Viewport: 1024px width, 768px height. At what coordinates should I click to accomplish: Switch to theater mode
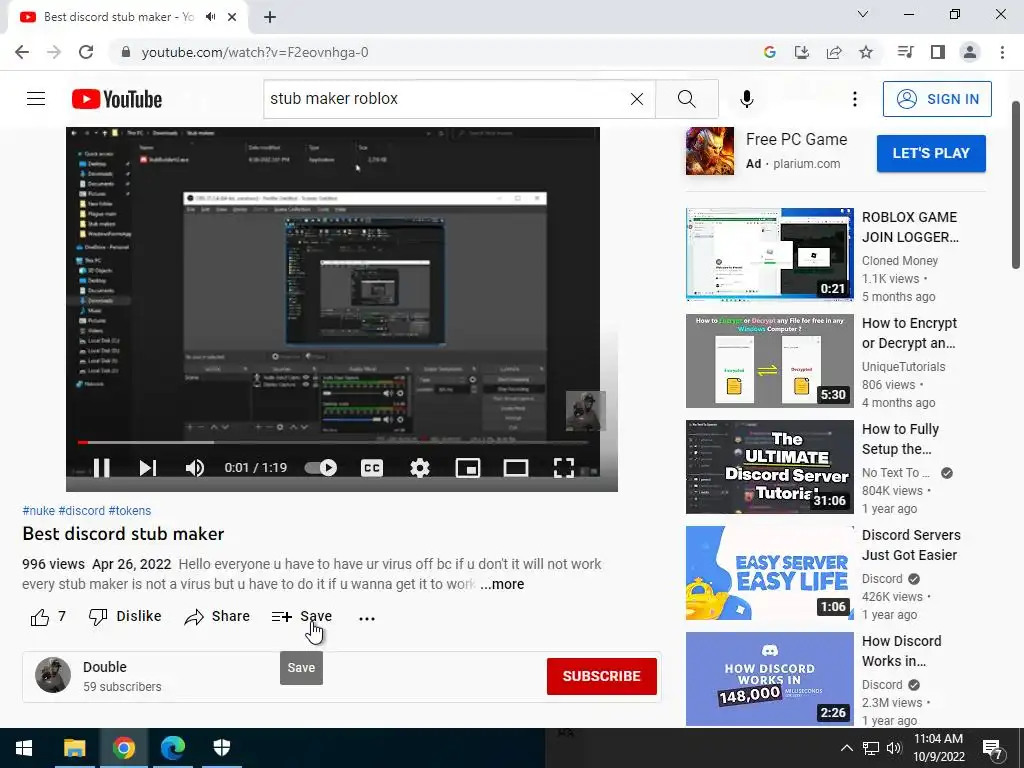click(516, 468)
